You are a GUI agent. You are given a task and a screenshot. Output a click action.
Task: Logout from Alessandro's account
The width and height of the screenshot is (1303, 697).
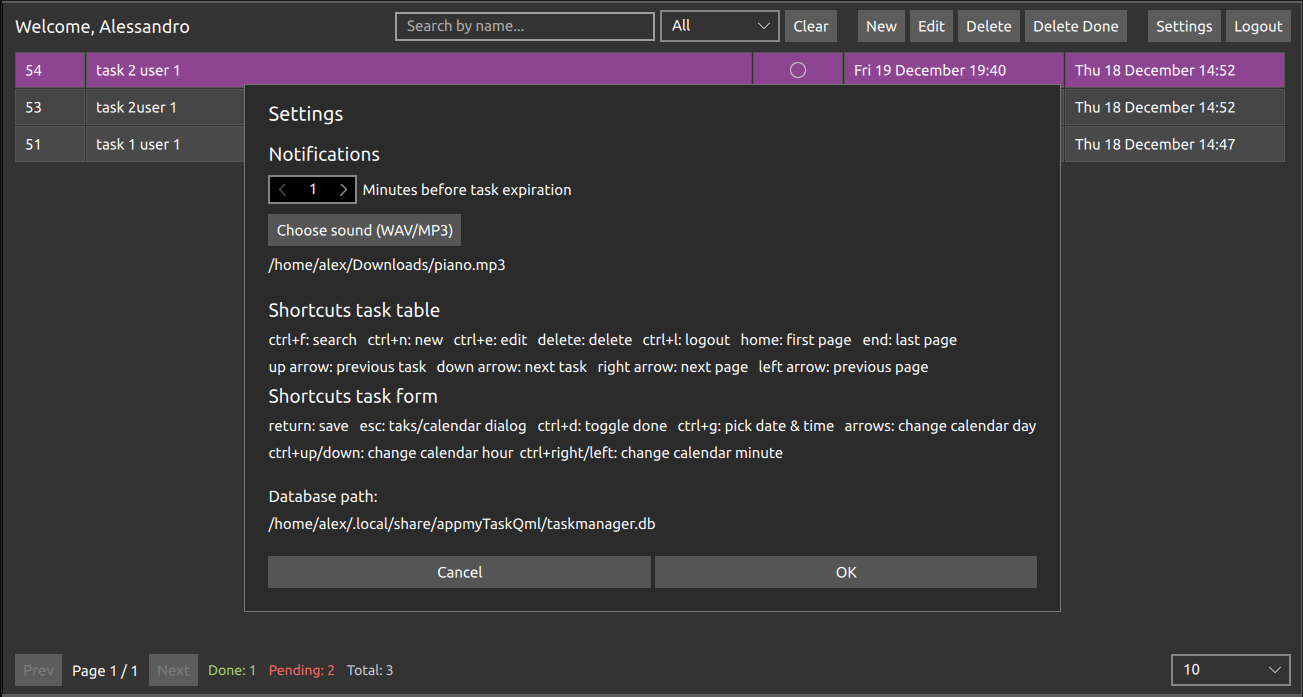(1257, 26)
